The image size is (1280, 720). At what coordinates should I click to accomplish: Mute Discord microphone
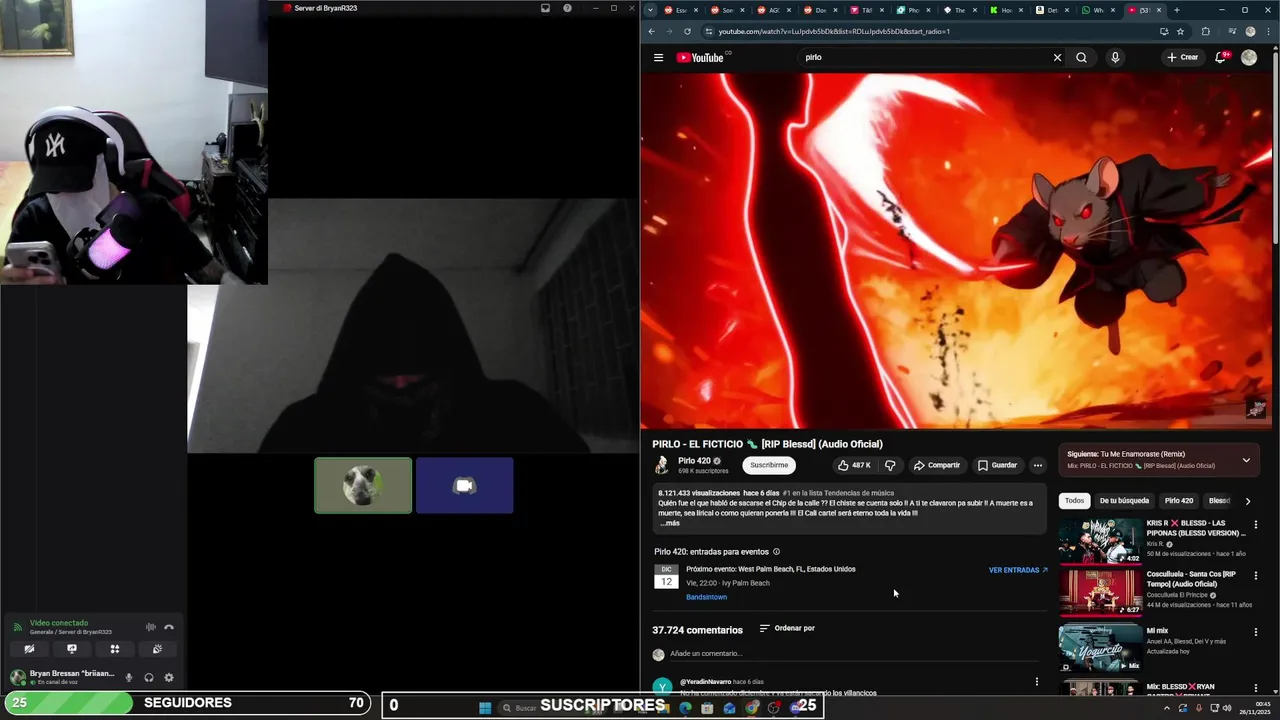[x=129, y=678]
